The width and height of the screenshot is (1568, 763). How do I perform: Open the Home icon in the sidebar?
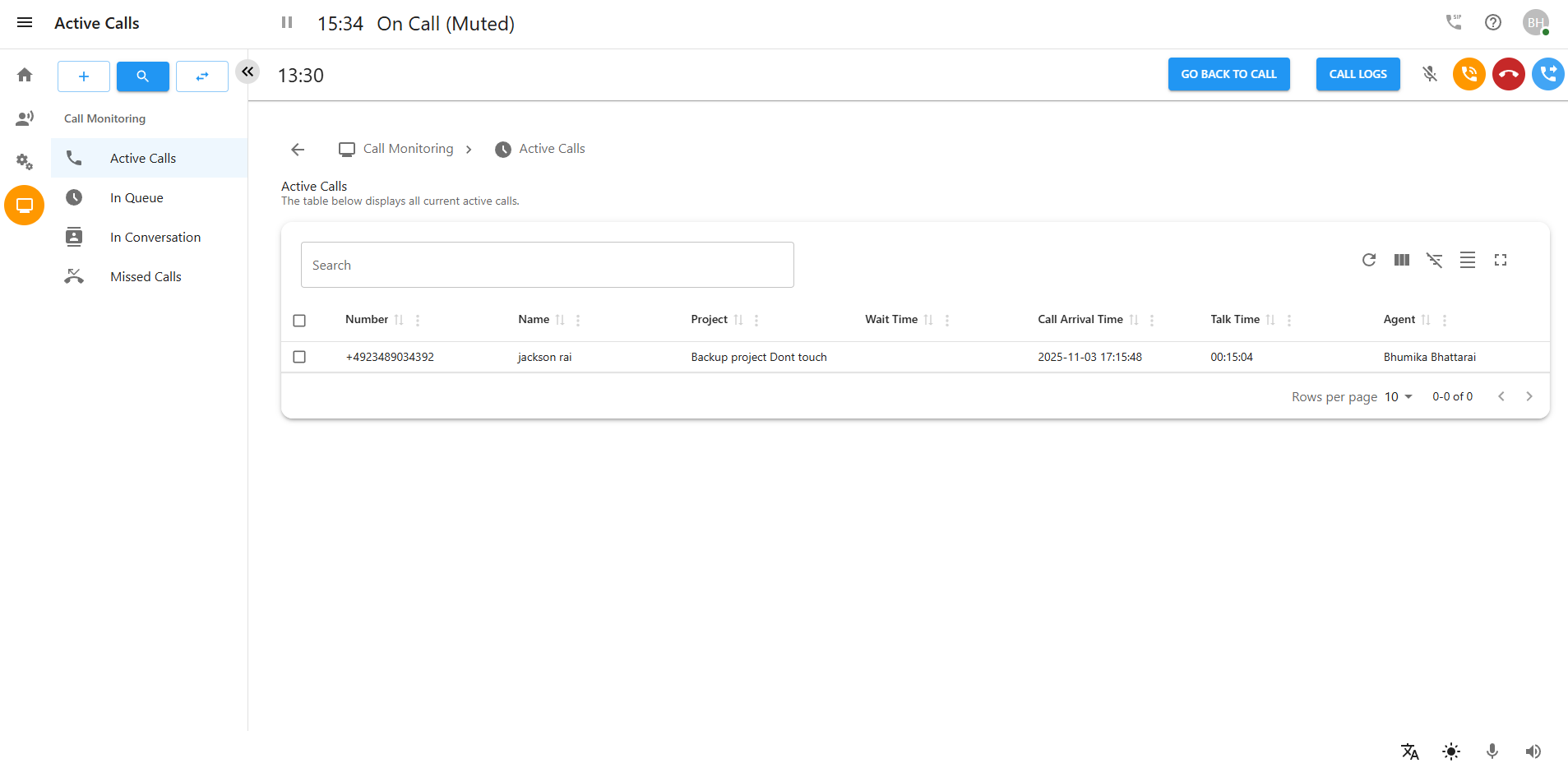24,74
